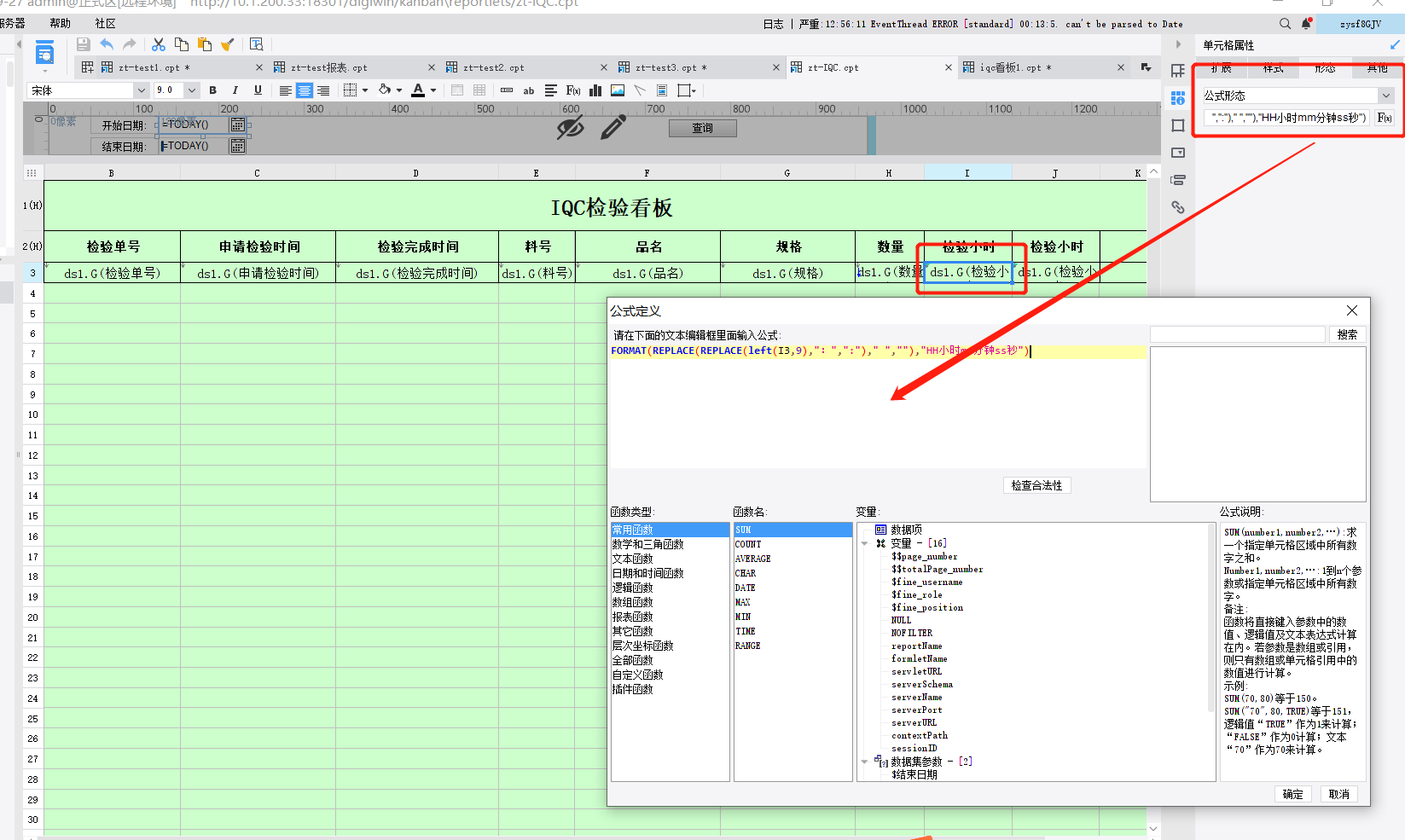
Task: Collapse the 数据集参数 tree node
Action: 864,762
